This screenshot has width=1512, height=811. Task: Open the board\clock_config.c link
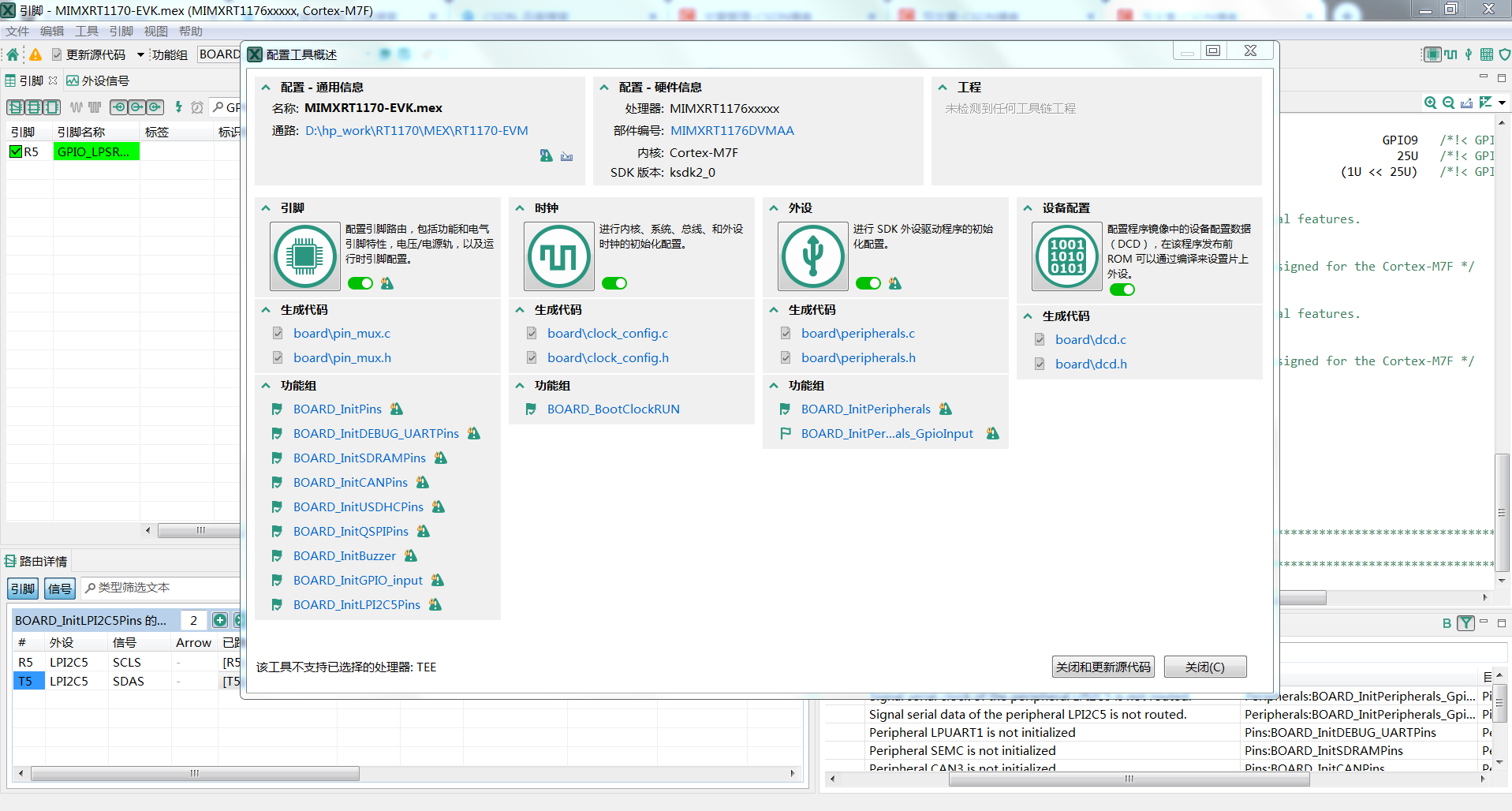point(608,333)
